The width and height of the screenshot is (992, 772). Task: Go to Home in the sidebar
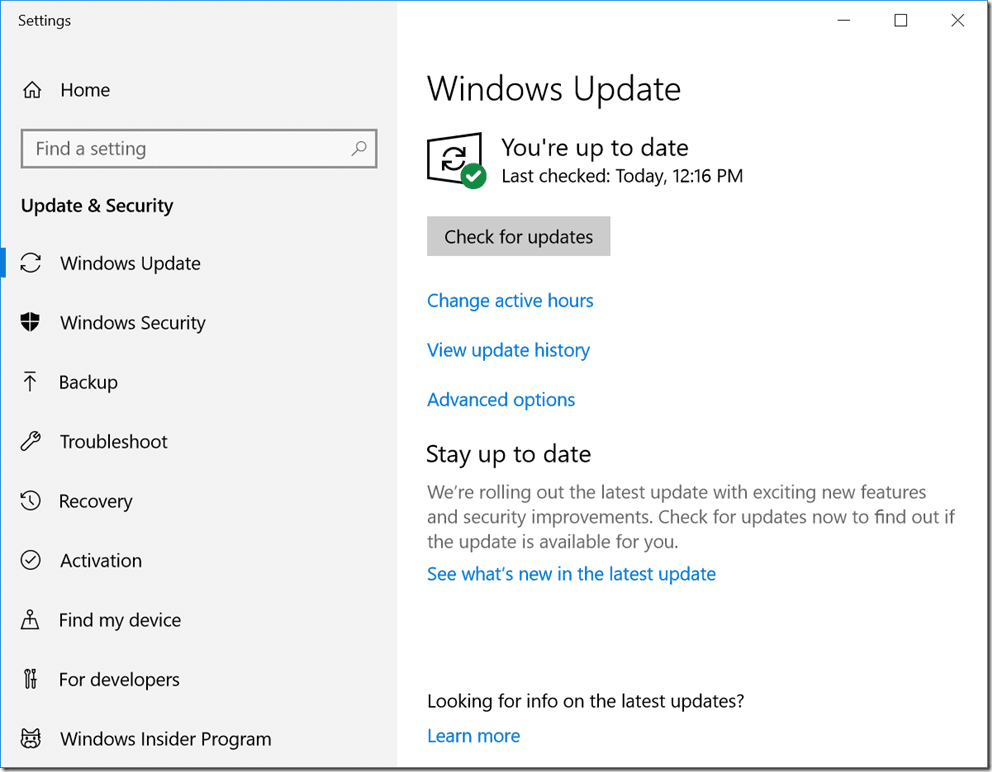coord(85,90)
